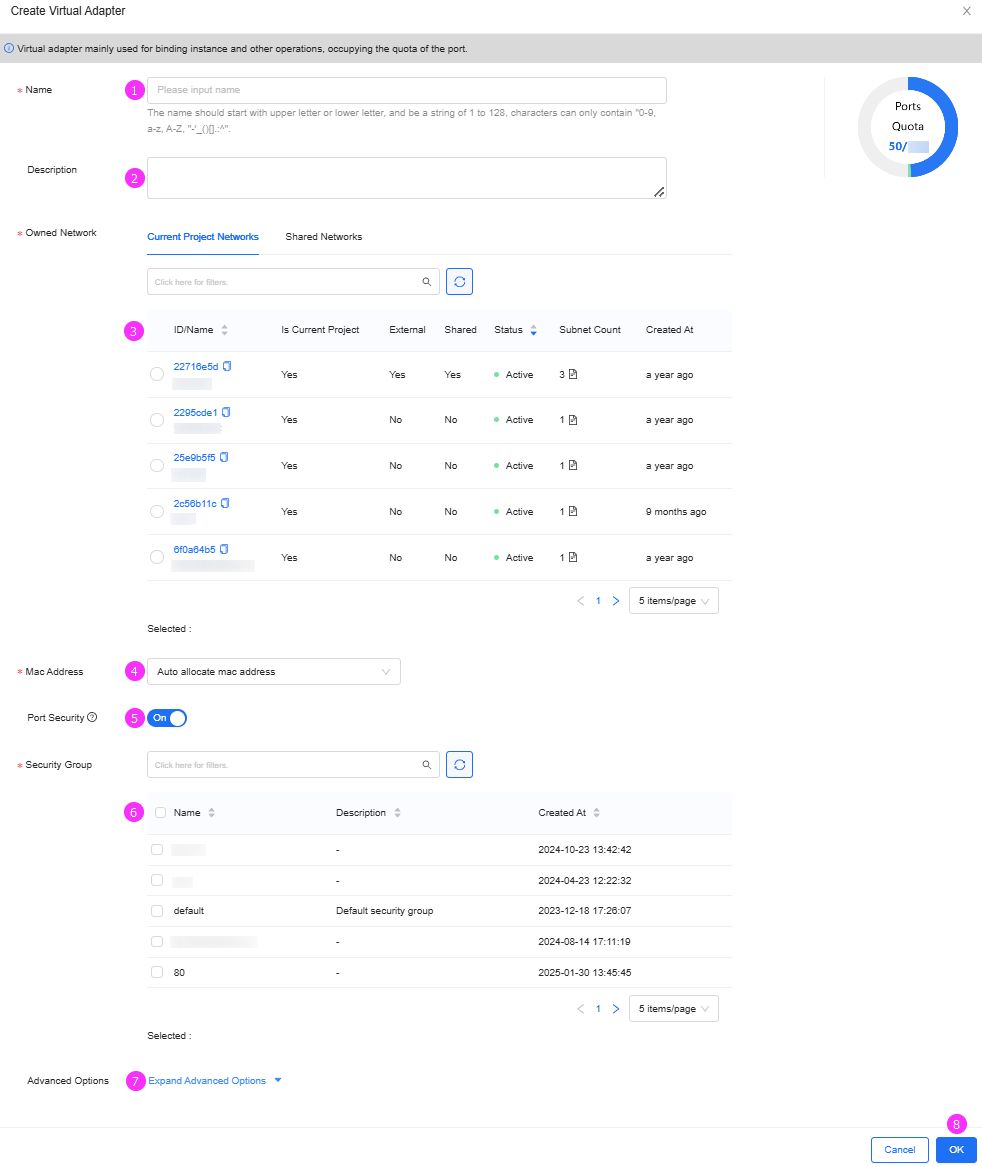Copy the ID of network 6f0a64b5
Image resolution: width=982 pixels, height=1167 pixels.
[224, 549]
